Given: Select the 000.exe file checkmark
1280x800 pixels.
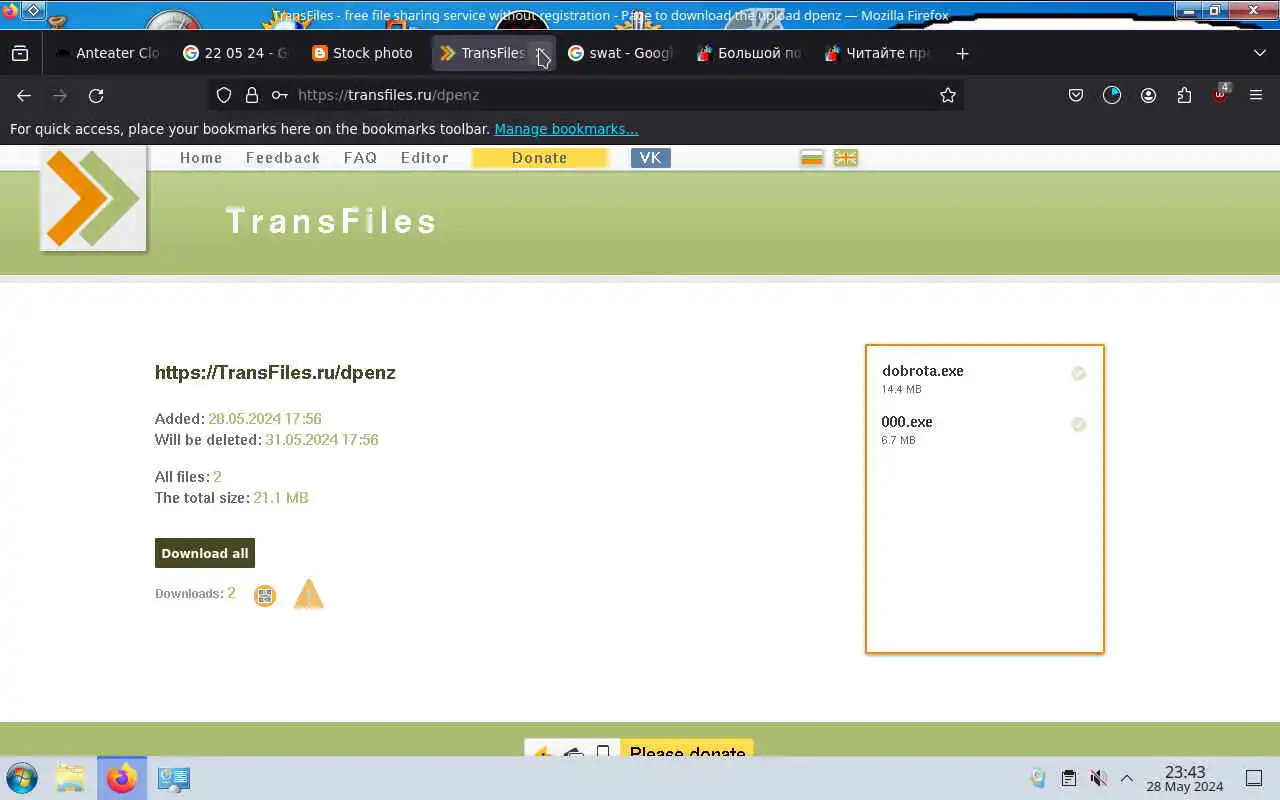Looking at the screenshot, I should [x=1078, y=424].
